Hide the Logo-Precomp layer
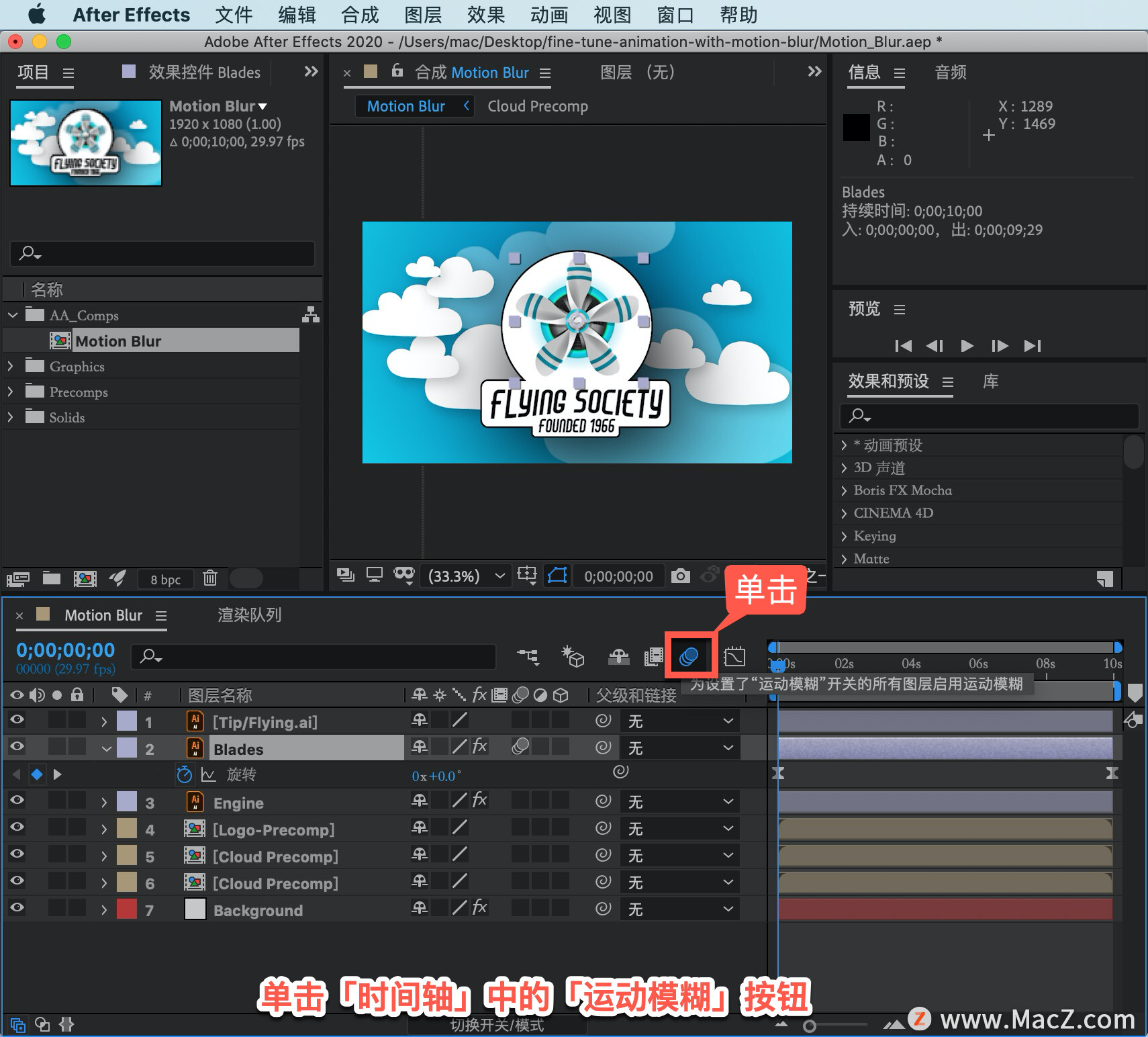The height and width of the screenshot is (1037, 1148). pos(17,827)
